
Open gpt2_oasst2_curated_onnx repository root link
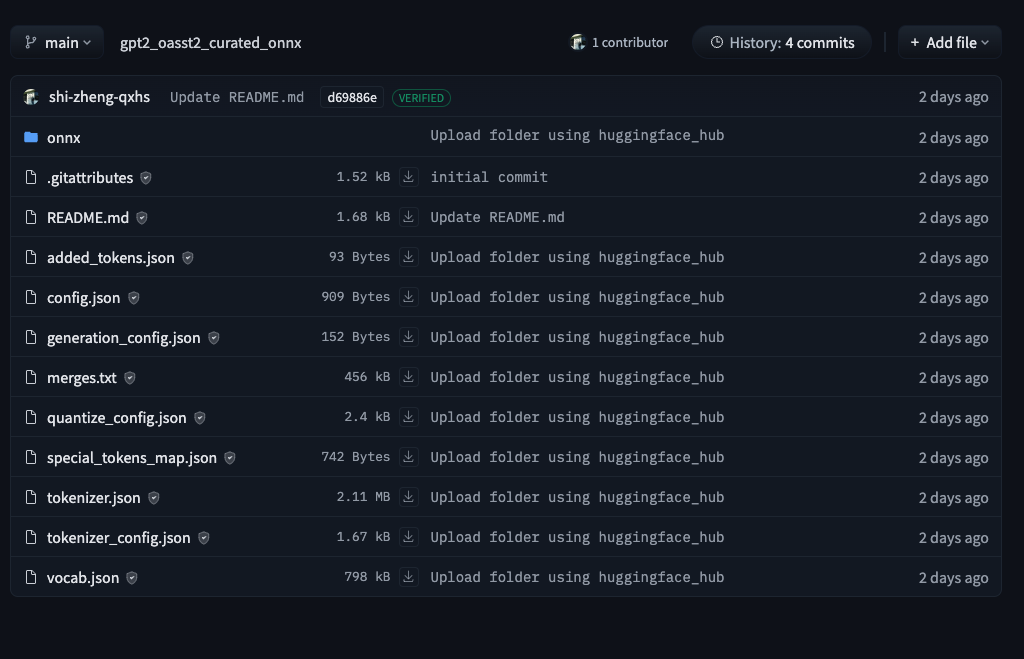[x=210, y=43]
